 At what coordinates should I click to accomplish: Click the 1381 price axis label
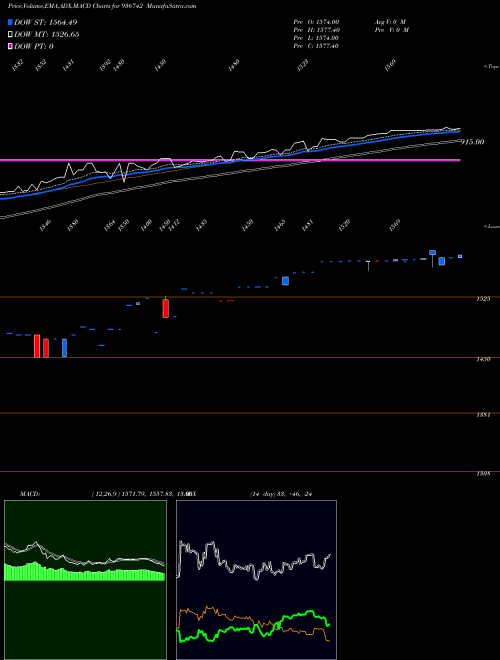point(484,415)
